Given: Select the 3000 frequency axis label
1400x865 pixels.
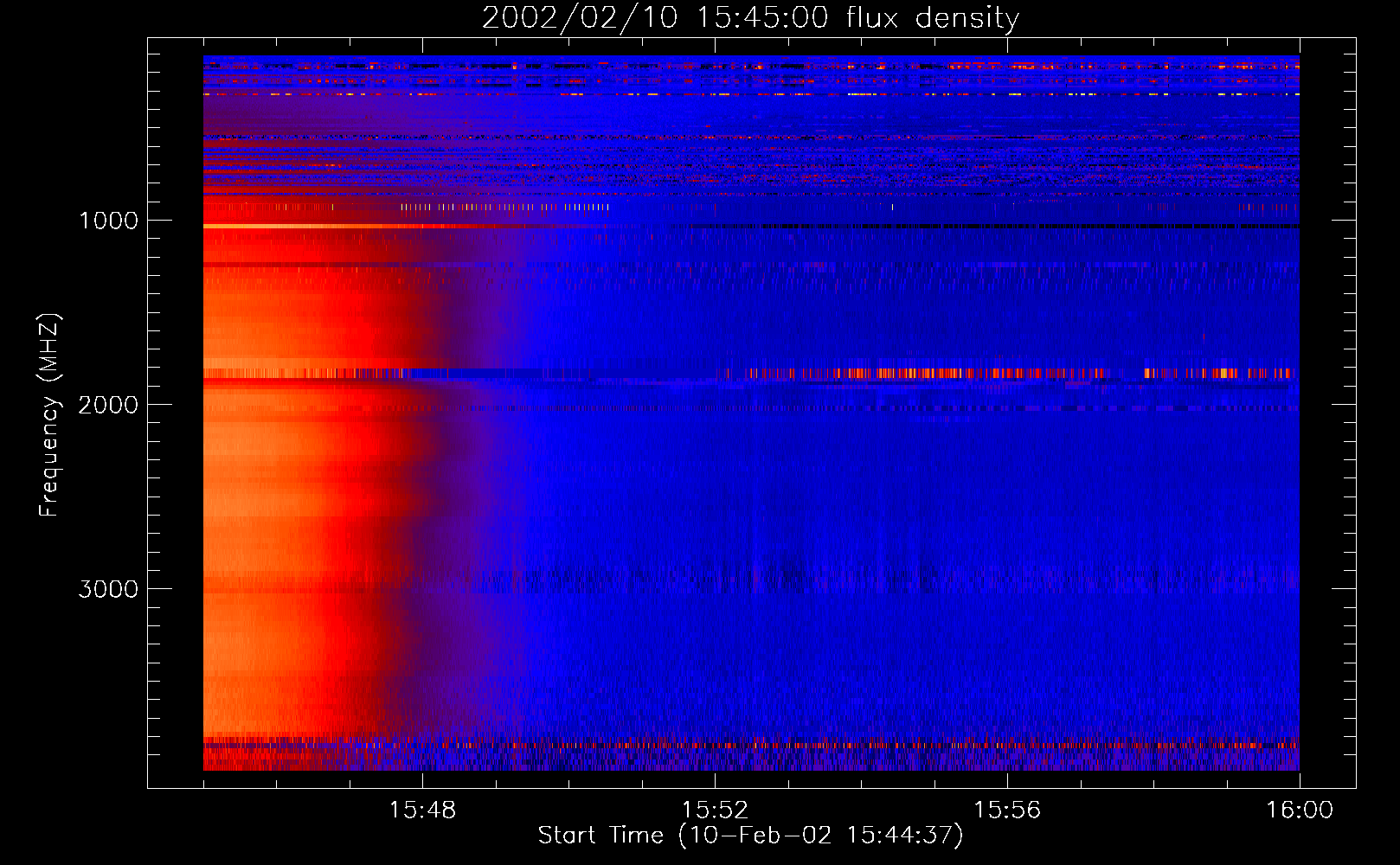Looking at the screenshot, I should click(x=108, y=589).
